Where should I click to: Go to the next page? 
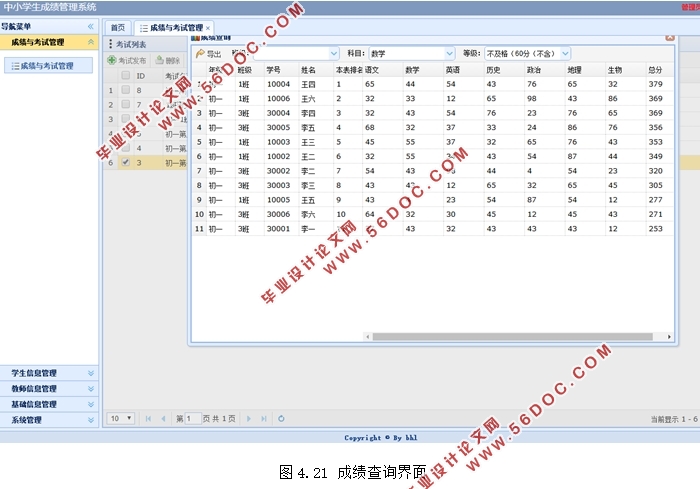tap(249, 418)
